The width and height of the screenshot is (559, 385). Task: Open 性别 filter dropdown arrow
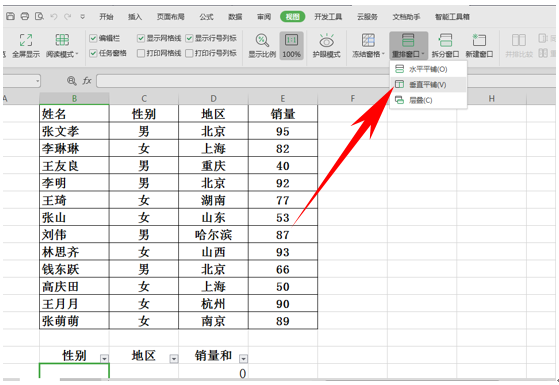[x=104, y=359]
